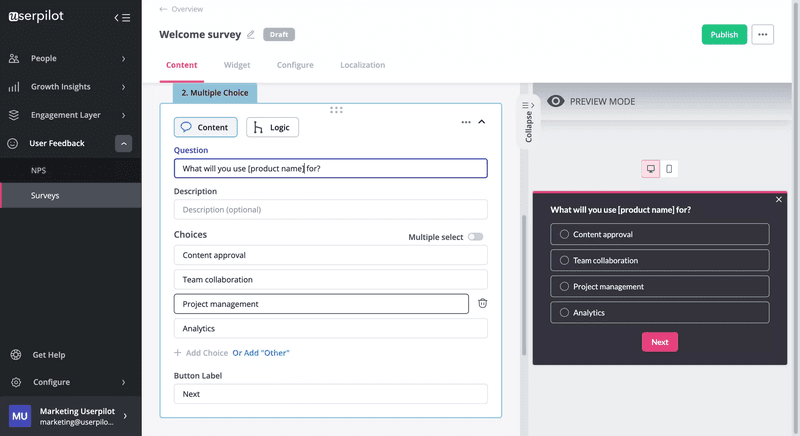The height and width of the screenshot is (436, 800).
Task: Open the question Logic button
Action: [272, 127]
